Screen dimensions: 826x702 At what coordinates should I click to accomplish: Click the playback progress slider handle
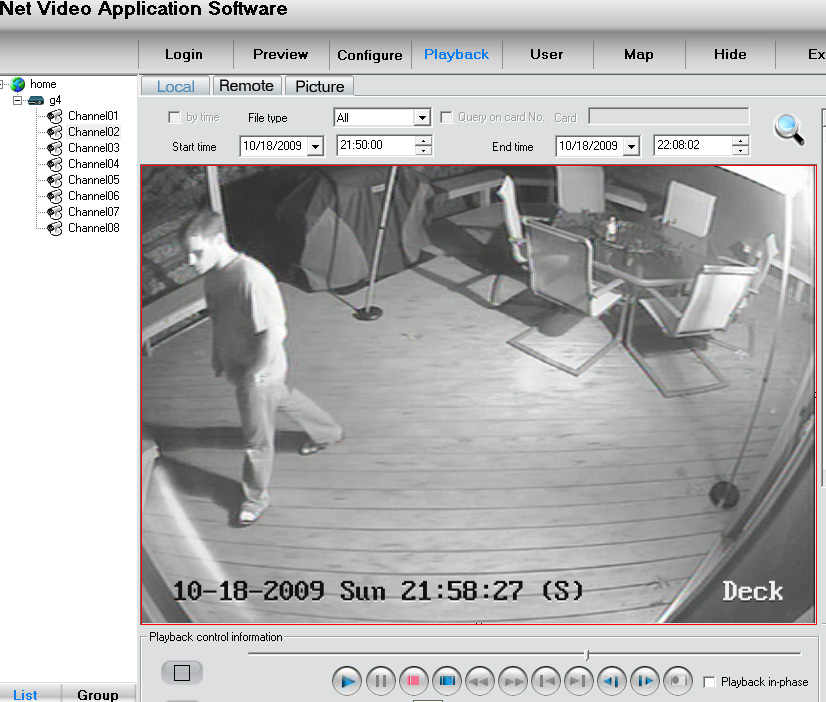tap(586, 655)
